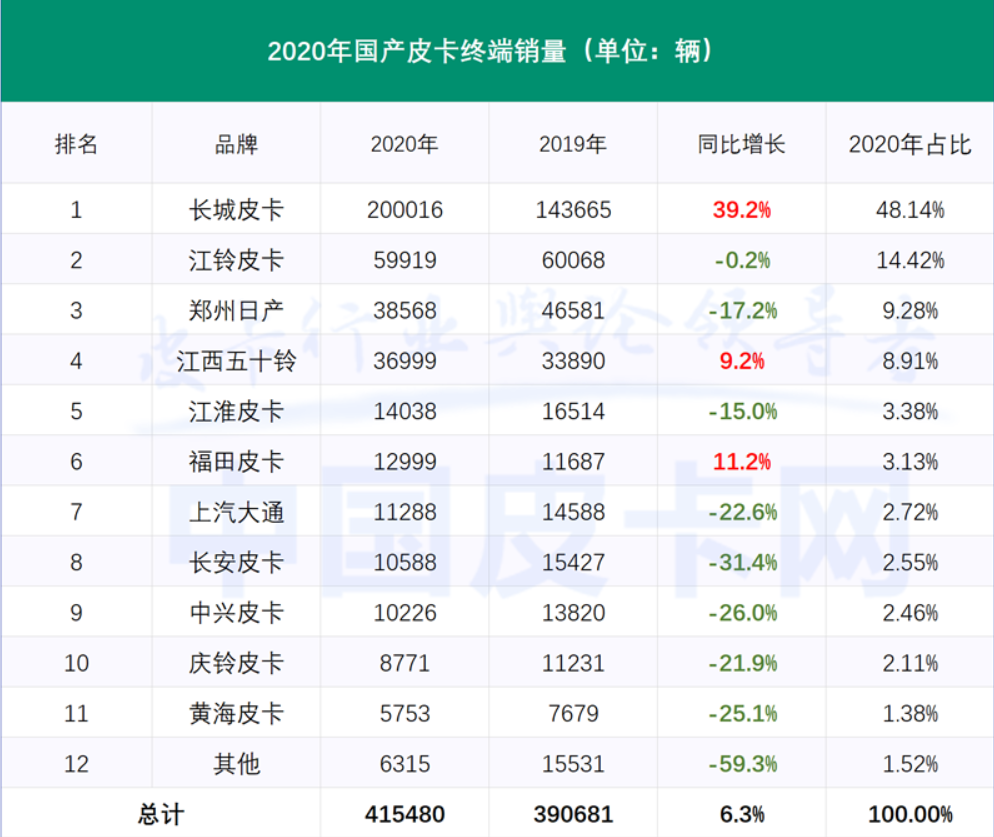Click the 2020年 column header

[x=404, y=145]
